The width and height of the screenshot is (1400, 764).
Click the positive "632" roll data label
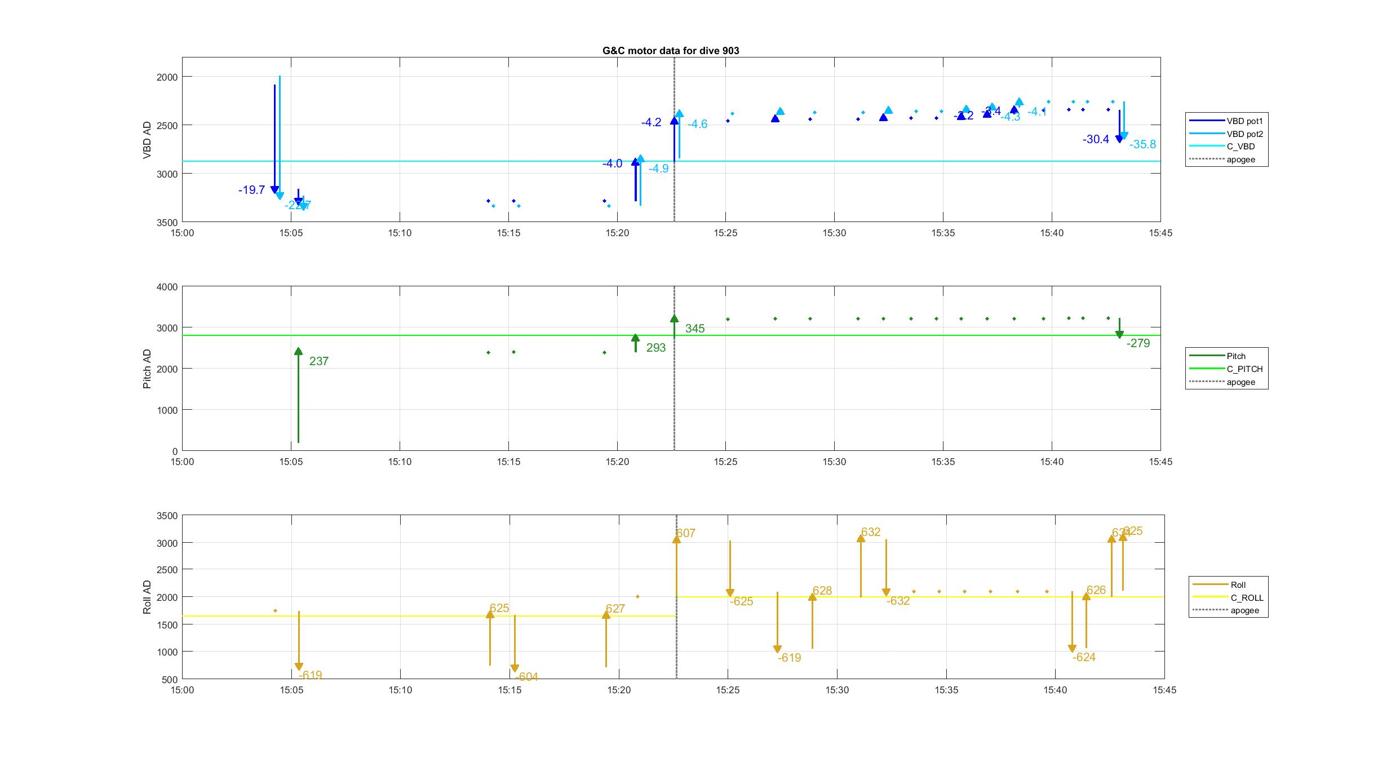[871, 533]
